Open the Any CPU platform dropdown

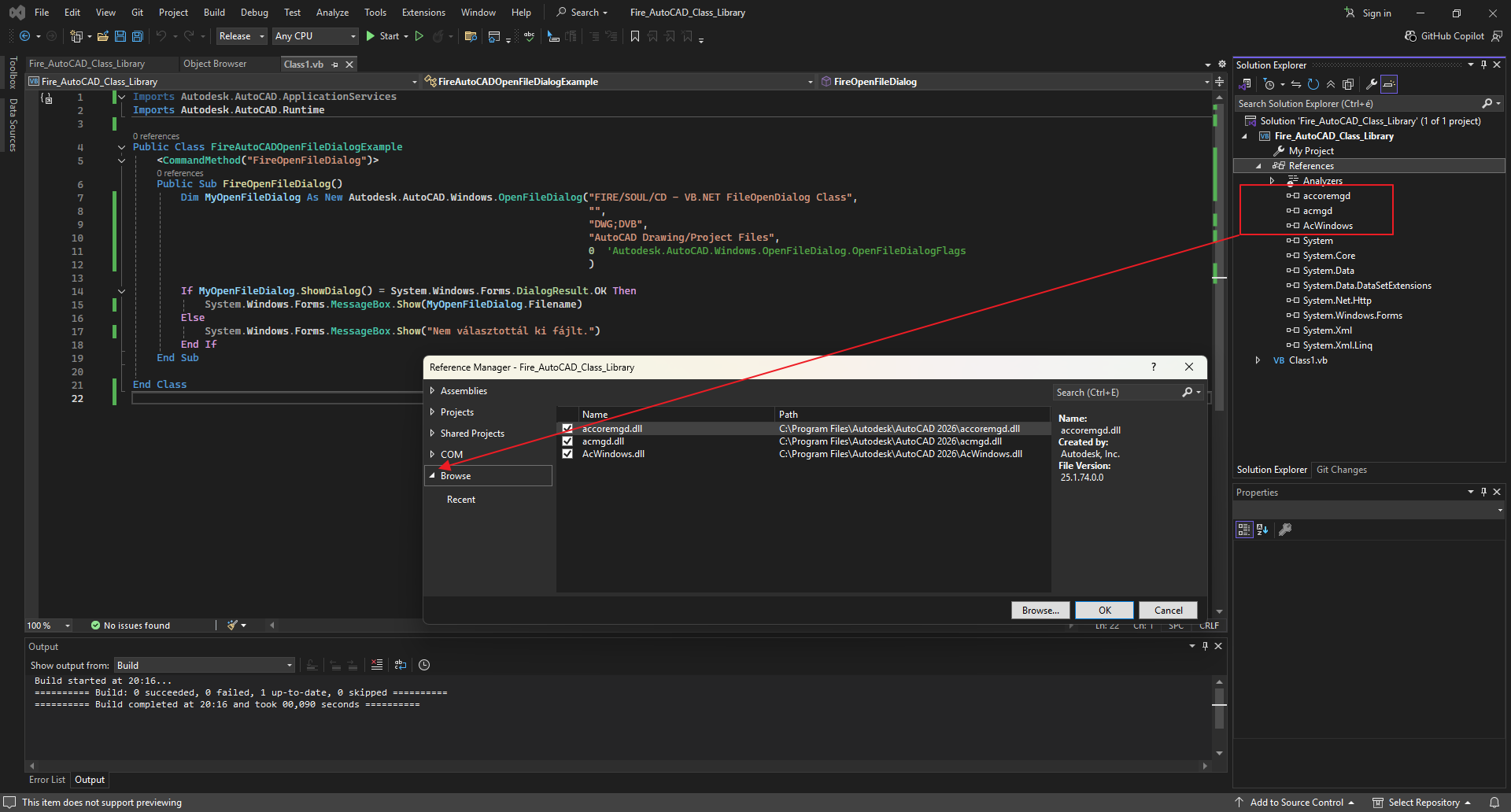[315, 36]
